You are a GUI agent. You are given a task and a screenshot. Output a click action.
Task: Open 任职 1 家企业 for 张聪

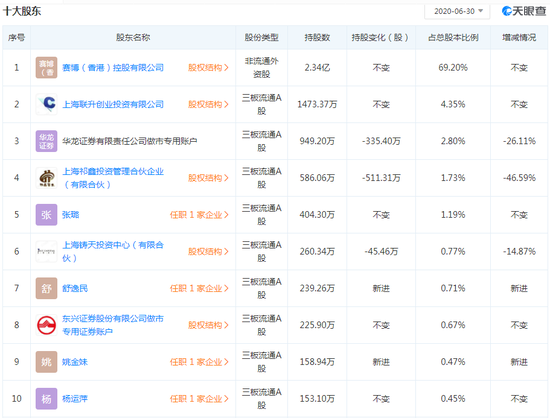pos(199,215)
